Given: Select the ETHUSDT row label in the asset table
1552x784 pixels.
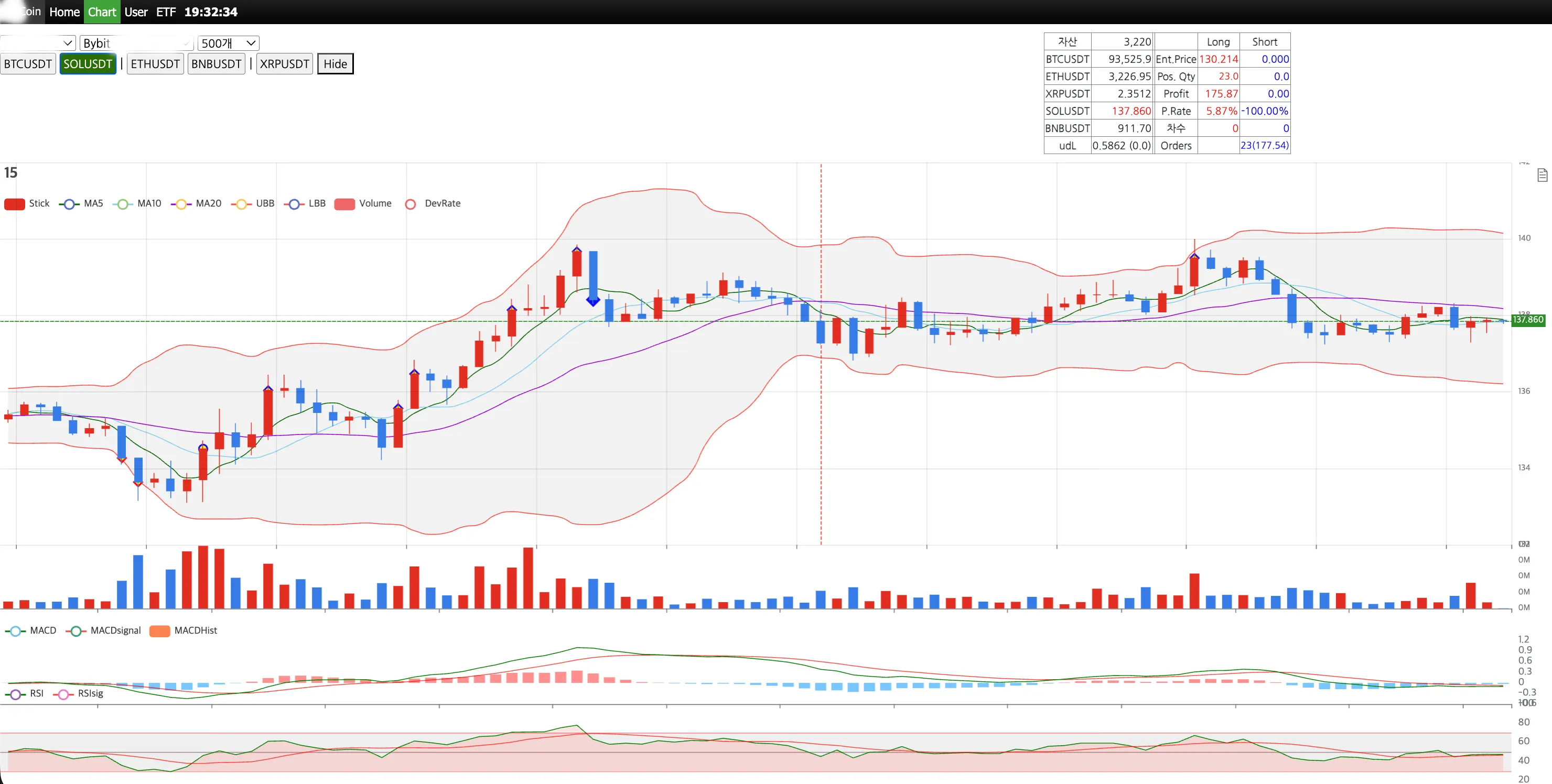Looking at the screenshot, I should point(1068,77).
